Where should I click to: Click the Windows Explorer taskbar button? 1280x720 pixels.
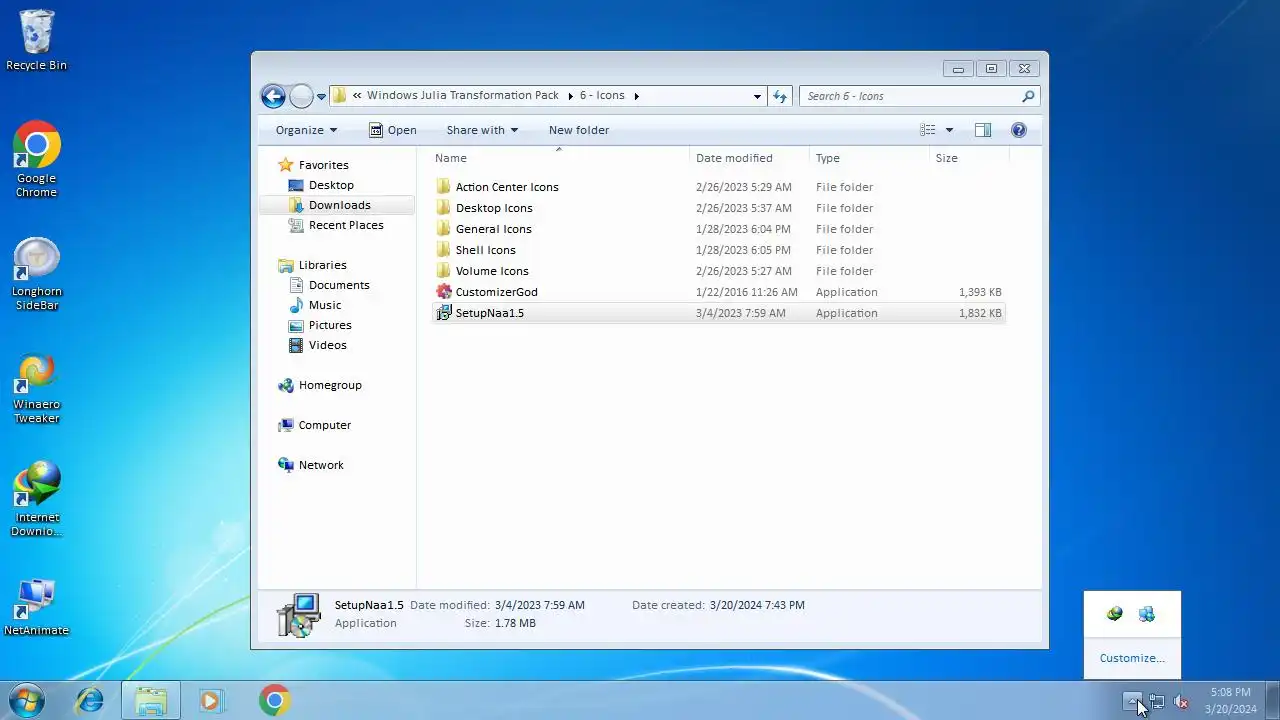click(x=151, y=701)
